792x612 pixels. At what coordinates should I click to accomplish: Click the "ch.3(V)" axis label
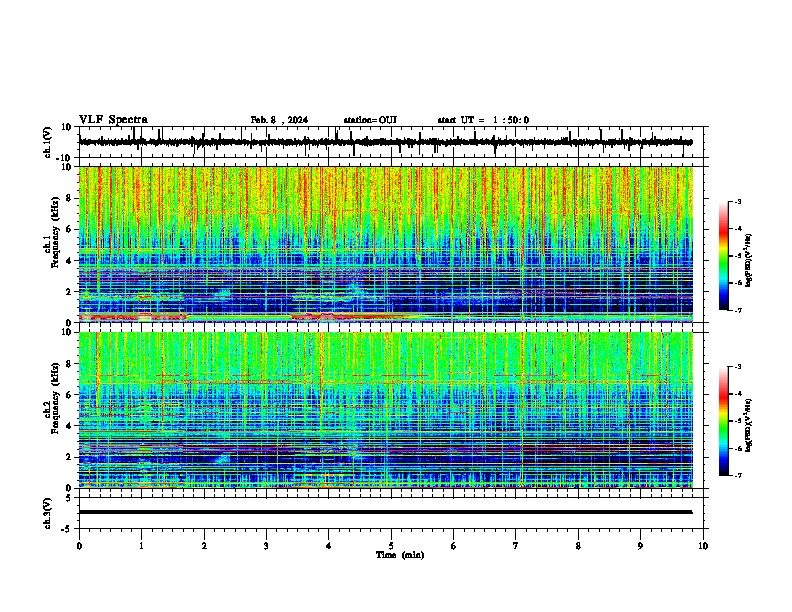[47, 514]
